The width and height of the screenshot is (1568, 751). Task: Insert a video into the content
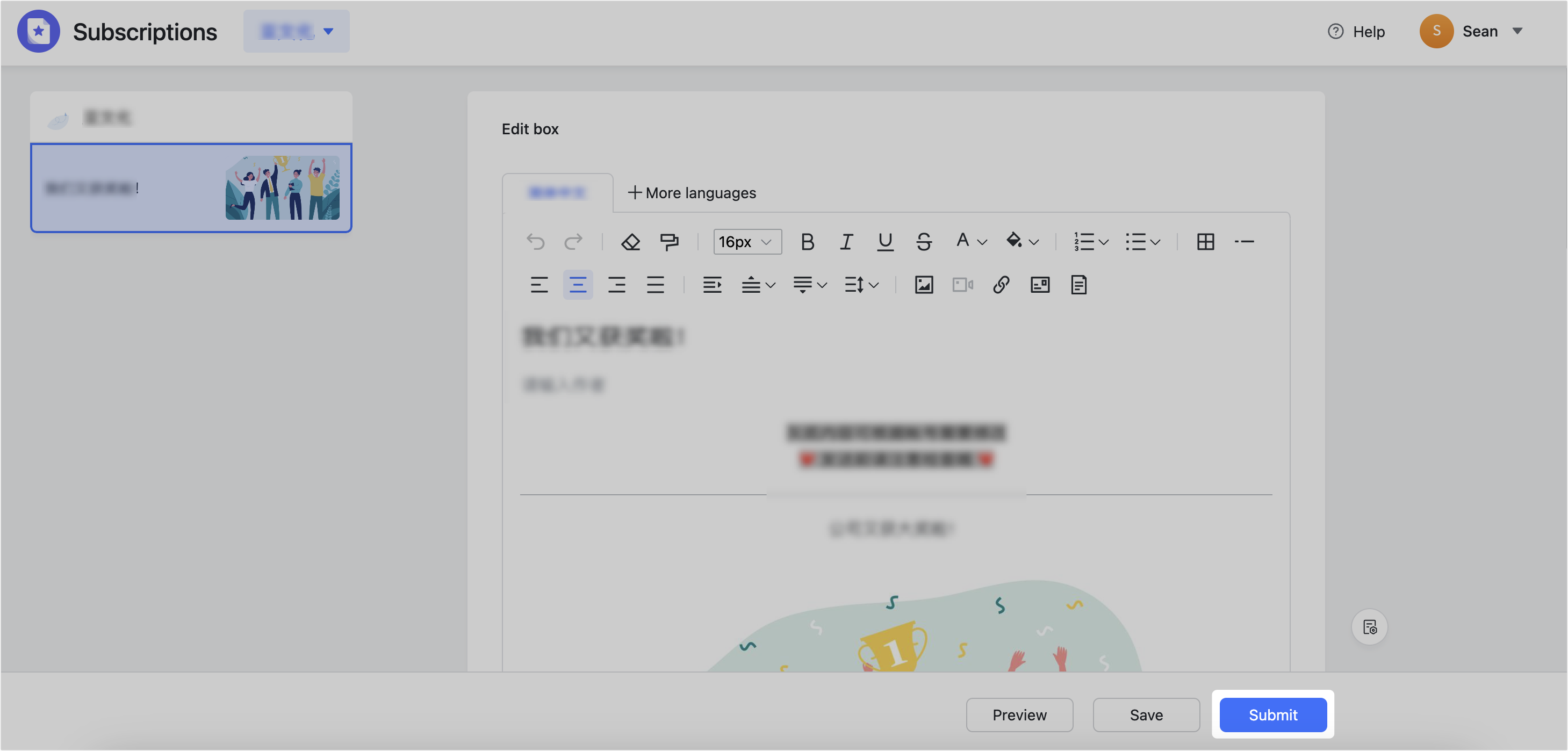pyautogui.click(x=962, y=284)
